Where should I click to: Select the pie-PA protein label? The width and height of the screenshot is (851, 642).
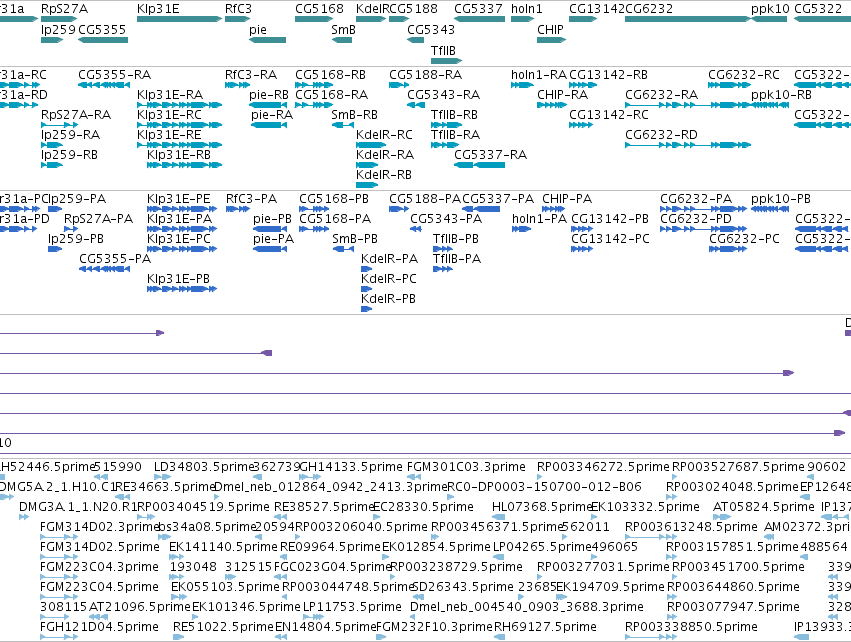click(x=273, y=239)
